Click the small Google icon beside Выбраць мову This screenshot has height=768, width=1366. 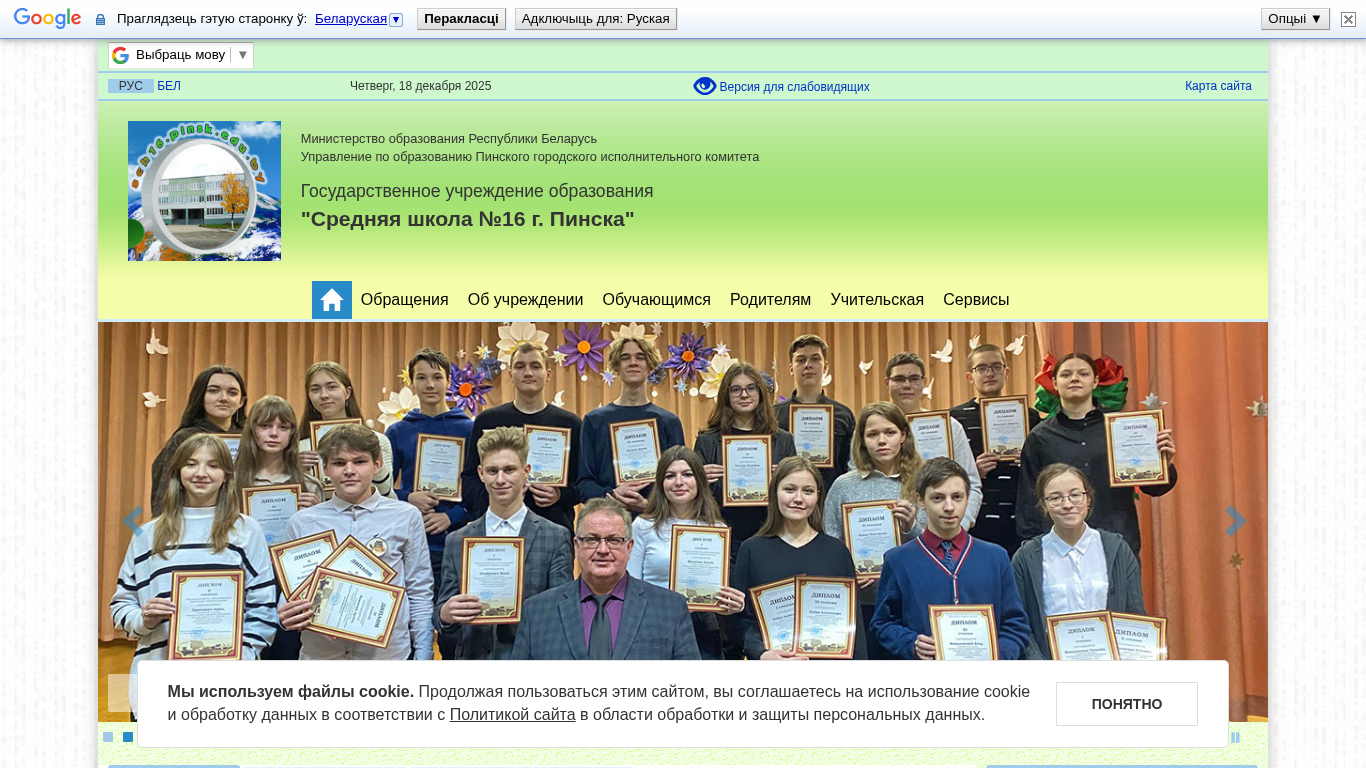[x=121, y=55]
